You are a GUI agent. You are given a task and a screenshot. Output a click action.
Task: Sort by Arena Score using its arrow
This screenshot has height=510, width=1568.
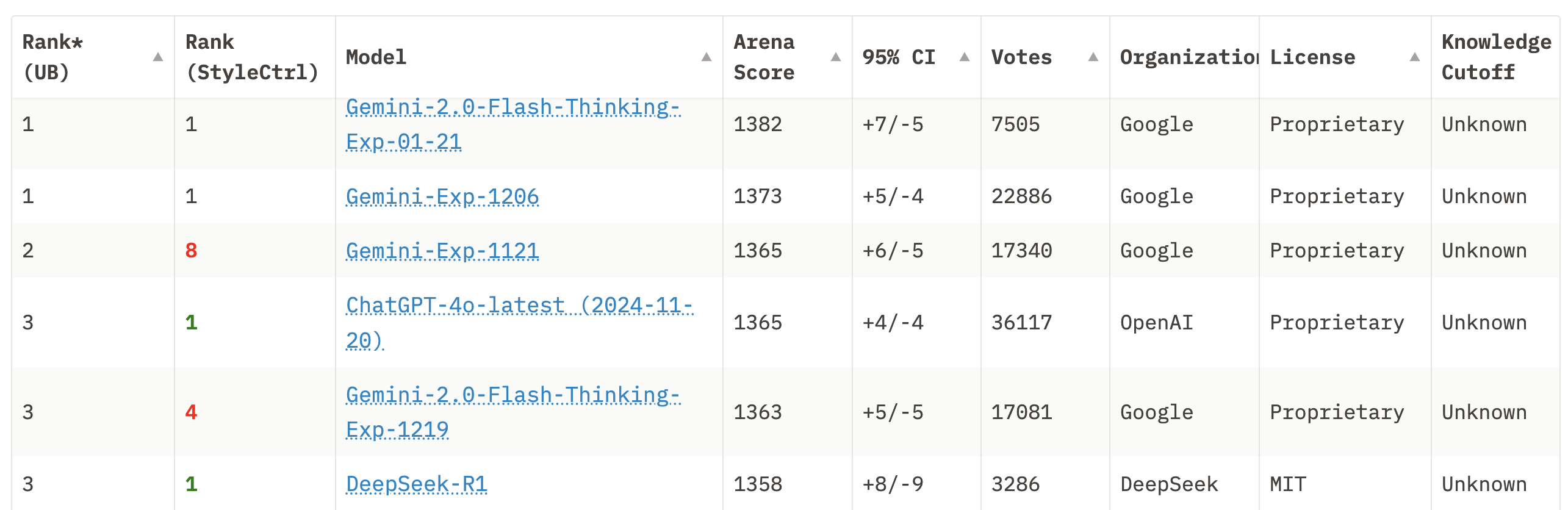point(836,57)
